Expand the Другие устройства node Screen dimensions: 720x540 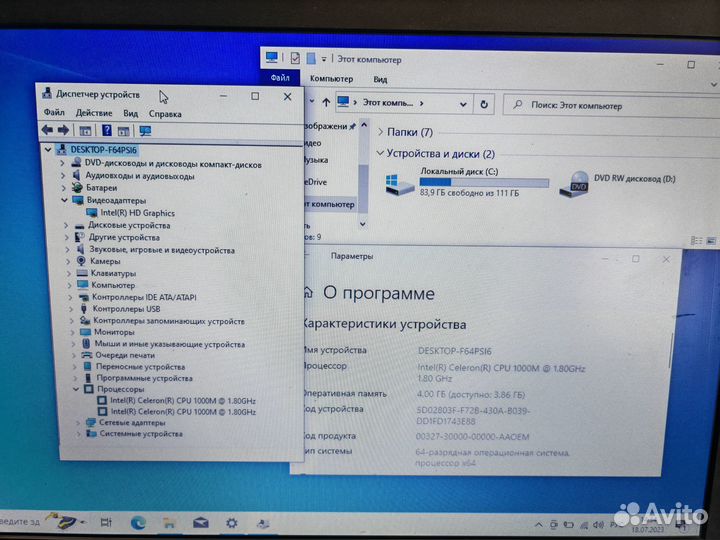click(x=67, y=237)
